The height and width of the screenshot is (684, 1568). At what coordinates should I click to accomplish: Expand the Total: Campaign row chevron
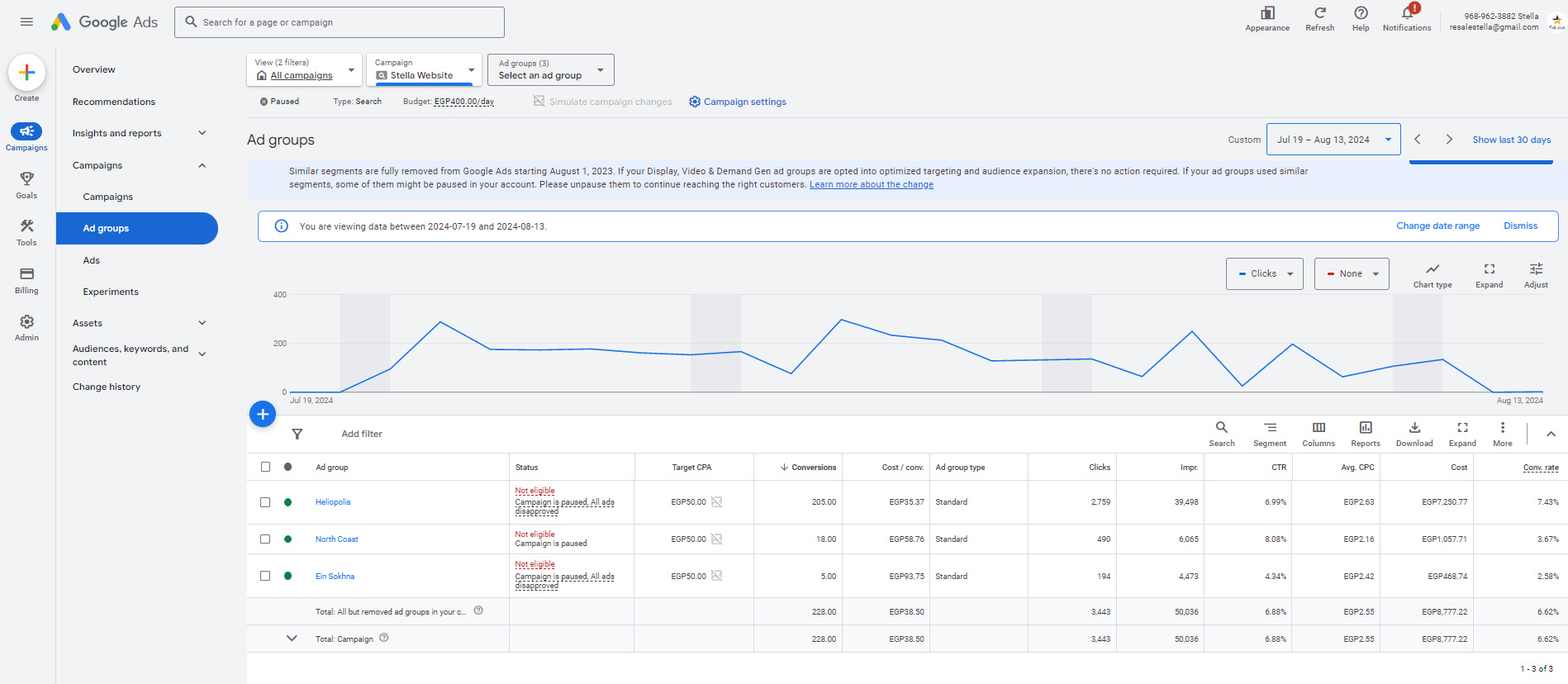(x=292, y=639)
